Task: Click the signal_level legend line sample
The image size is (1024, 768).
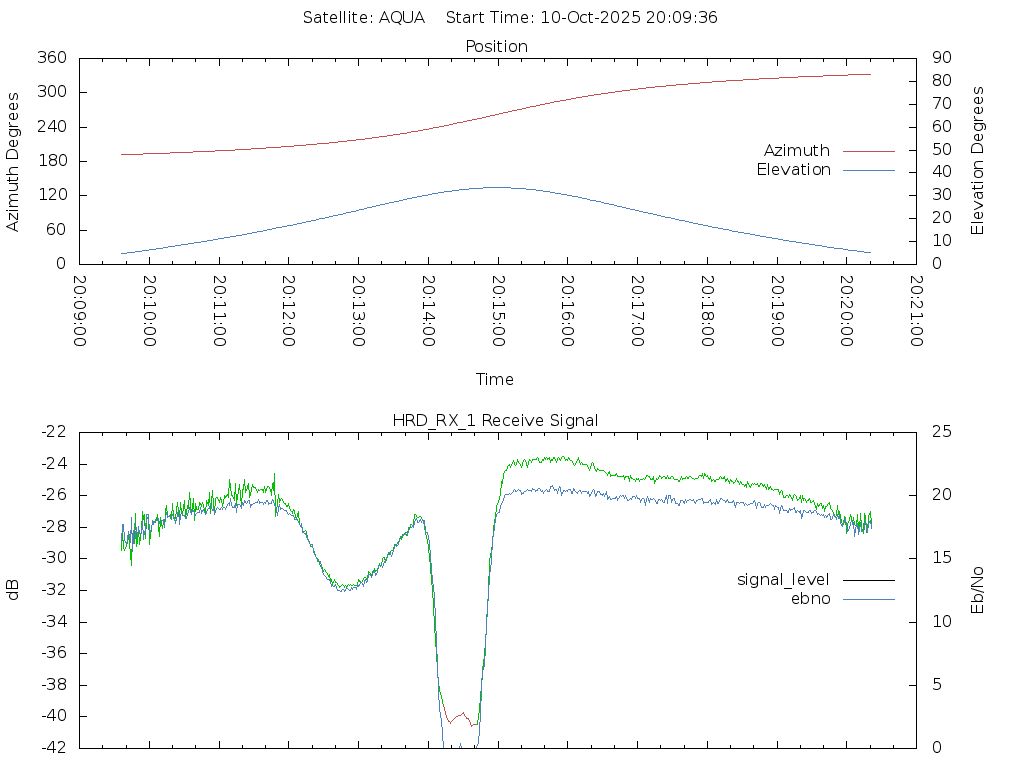Action: point(868,580)
